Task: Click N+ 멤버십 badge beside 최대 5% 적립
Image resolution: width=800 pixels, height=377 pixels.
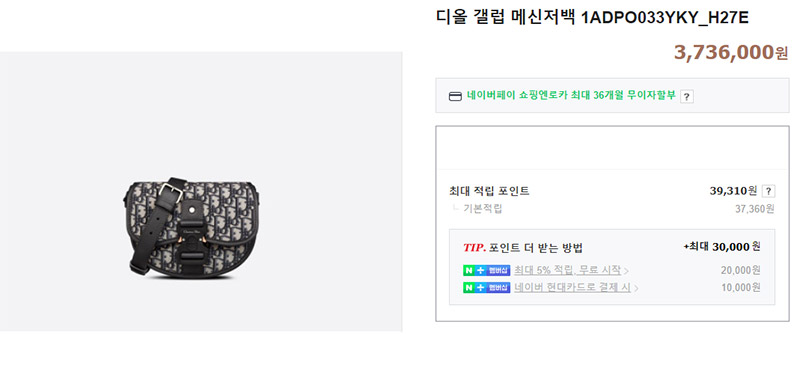Action: click(486, 270)
